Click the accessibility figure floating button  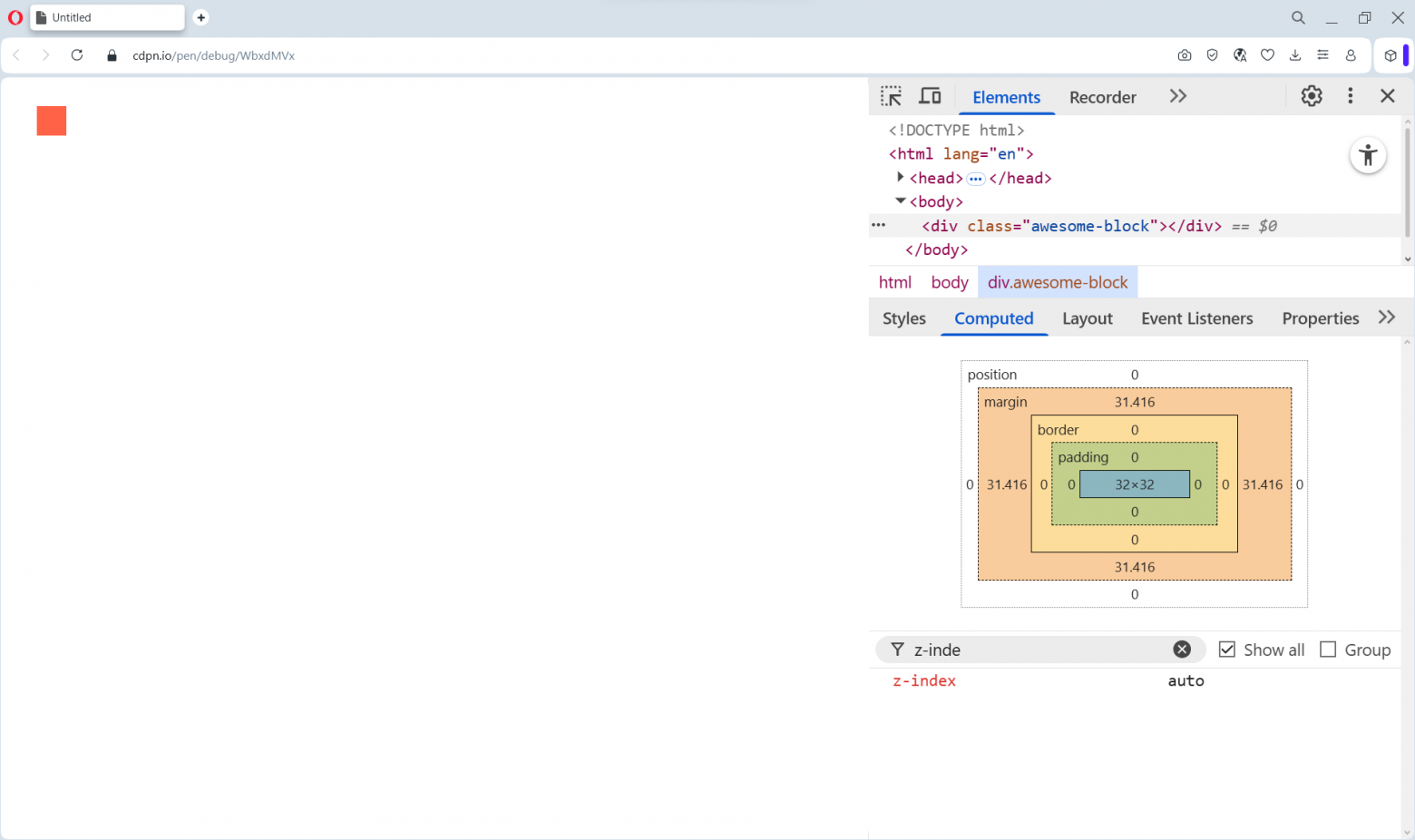tap(1368, 156)
